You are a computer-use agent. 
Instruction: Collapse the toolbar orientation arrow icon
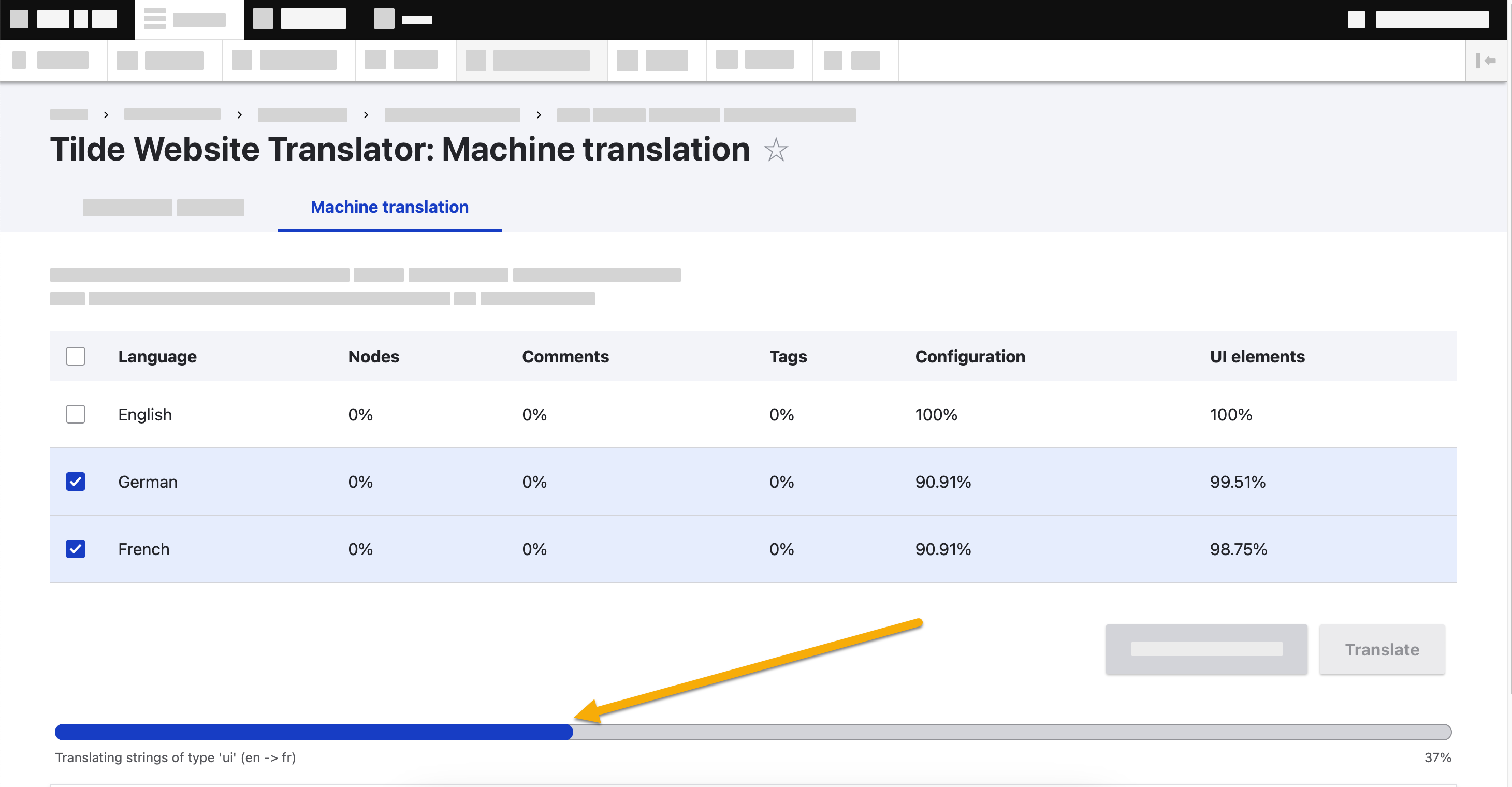pyautogui.click(x=1486, y=61)
